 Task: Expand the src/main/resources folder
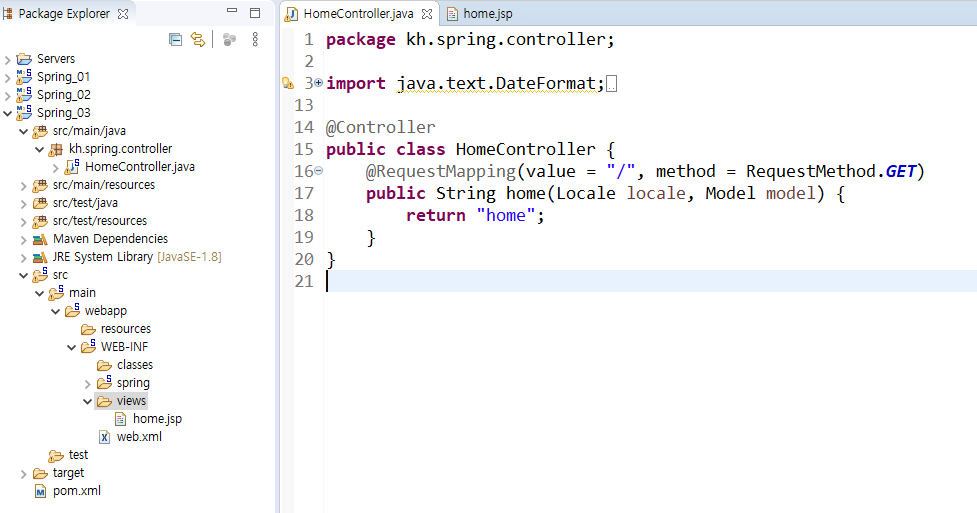coord(24,186)
